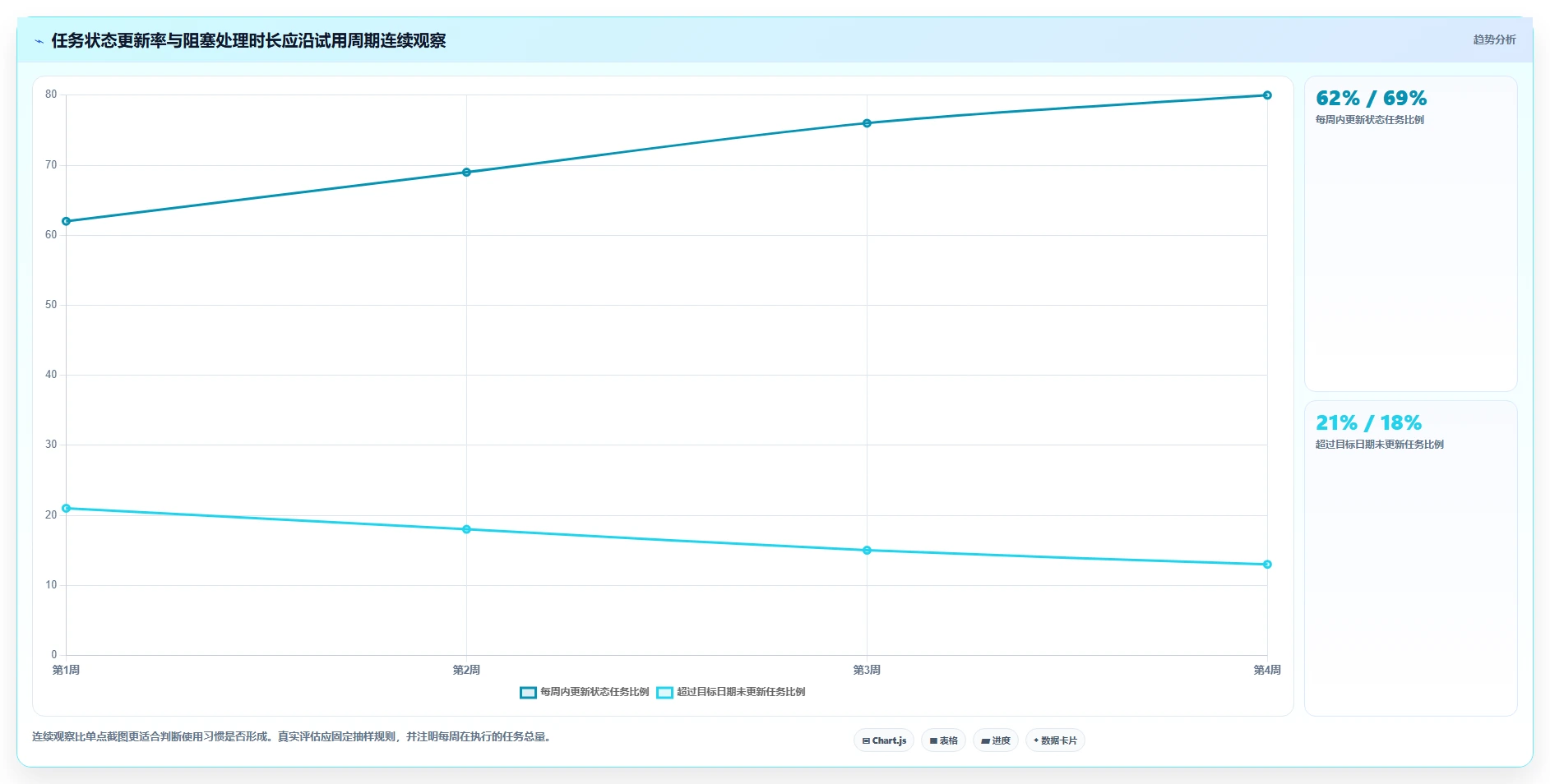Toggle the 超过目标日期未更新任务比例 legend entry

tap(731, 692)
